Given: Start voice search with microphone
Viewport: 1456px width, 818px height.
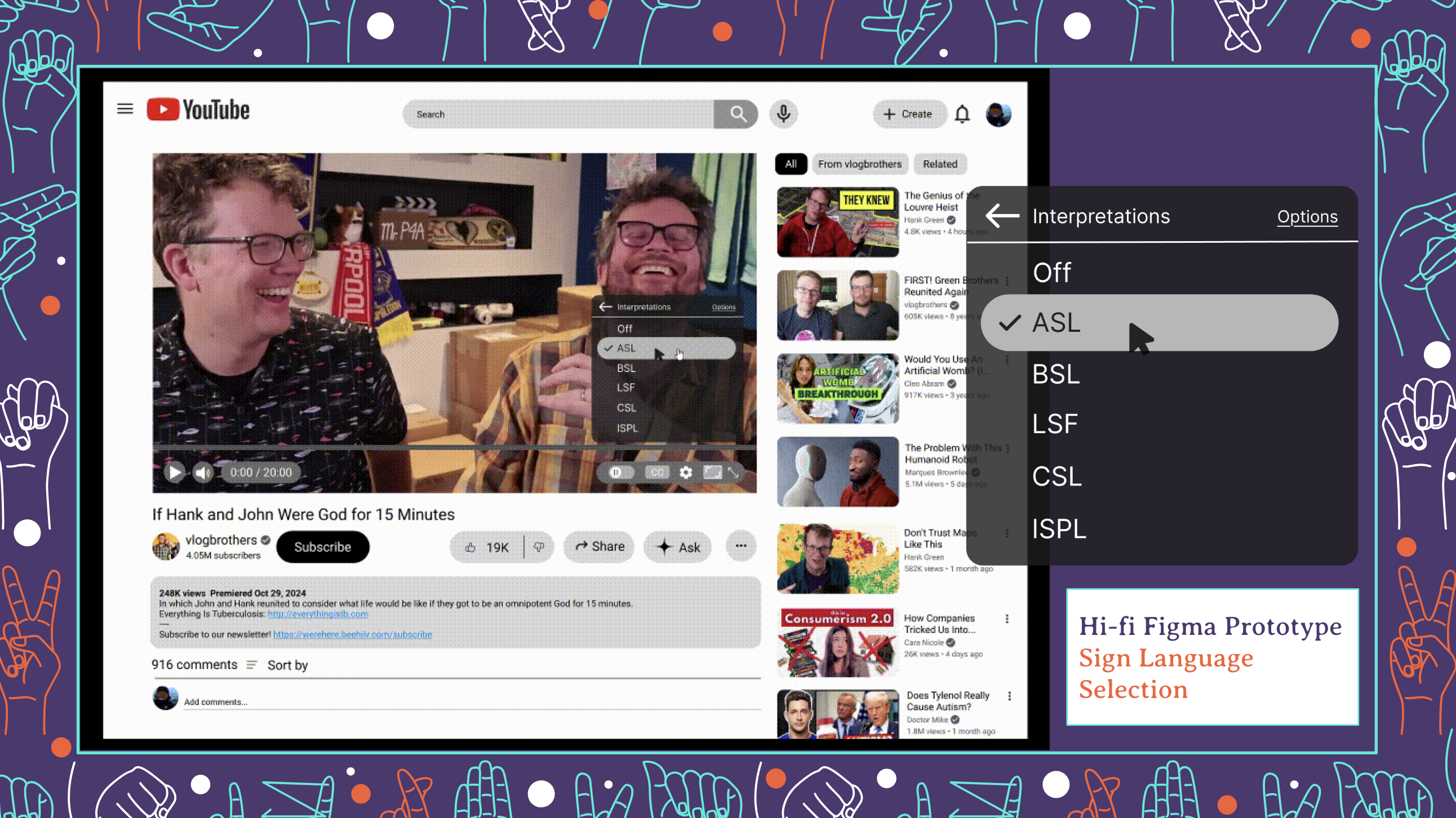Looking at the screenshot, I should coord(783,114).
